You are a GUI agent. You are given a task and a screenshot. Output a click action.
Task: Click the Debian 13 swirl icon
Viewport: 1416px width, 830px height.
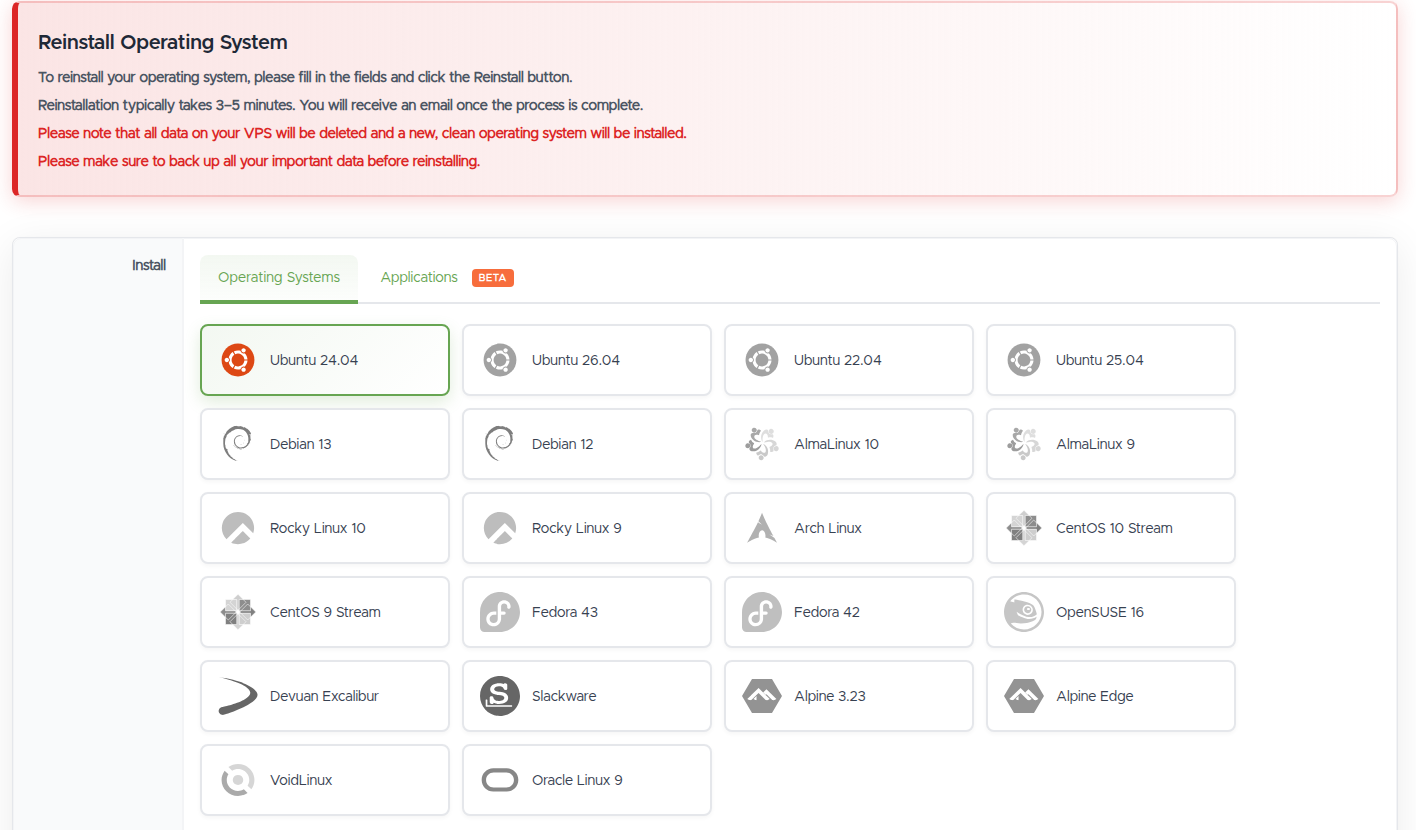click(x=238, y=444)
